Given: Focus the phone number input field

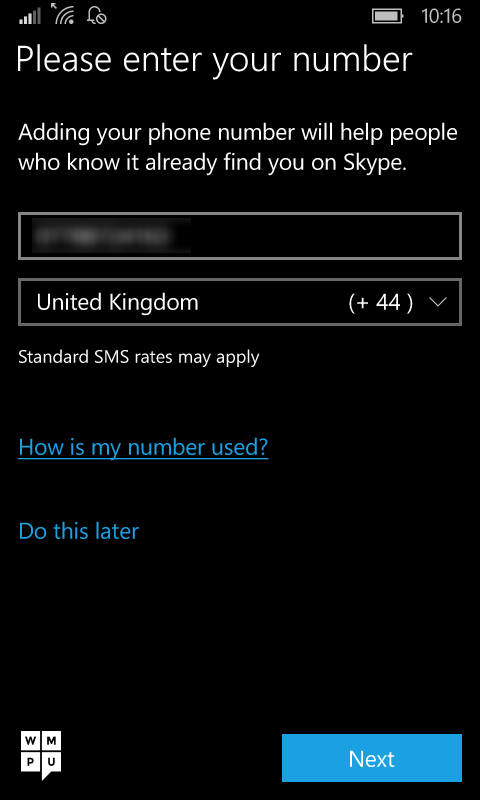Looking at the screenshot, I should [240, 236].
